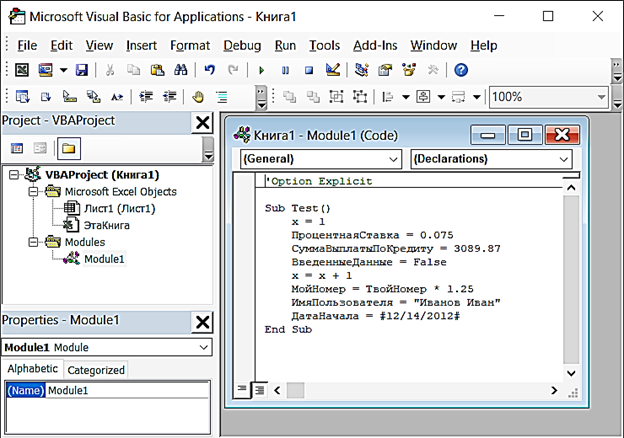This screenshot has width=624, height=438.
Task: Click the Outdent icon
Action: coord(170,97)
